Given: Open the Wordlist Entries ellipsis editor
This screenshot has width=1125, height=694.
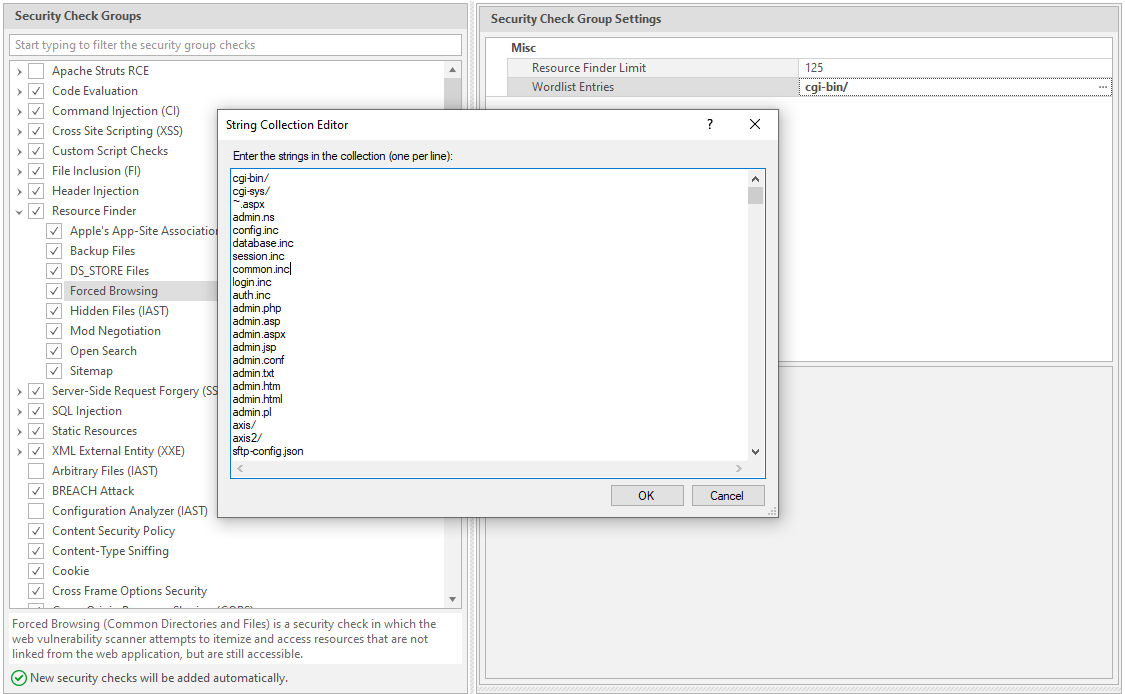Looking at the screenshot, I should 1103,87.
